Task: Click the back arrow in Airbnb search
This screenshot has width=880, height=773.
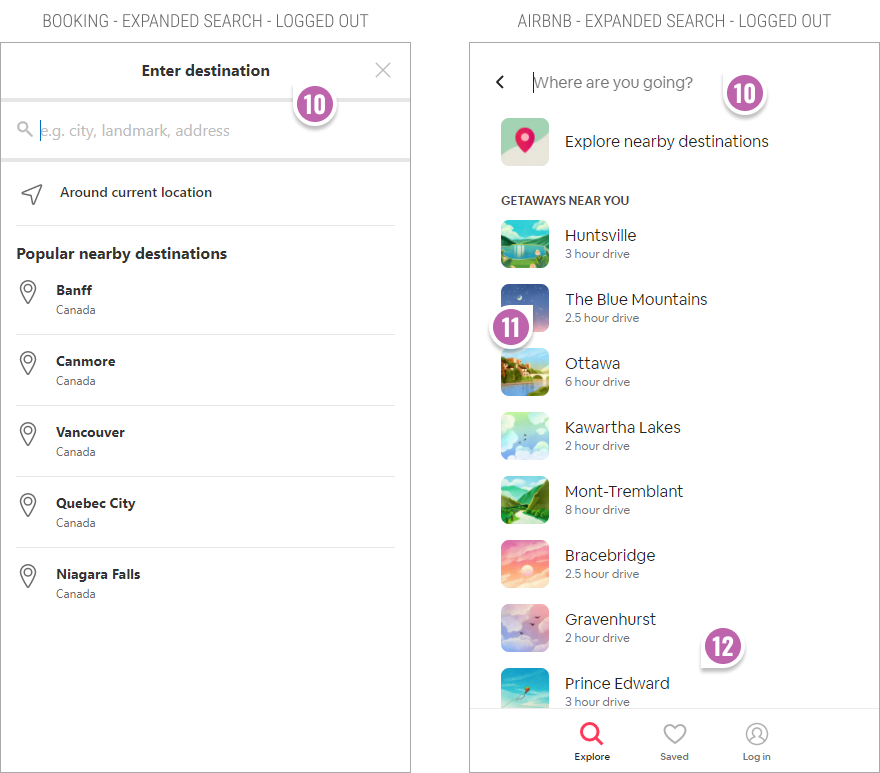Action: (500, 82)
